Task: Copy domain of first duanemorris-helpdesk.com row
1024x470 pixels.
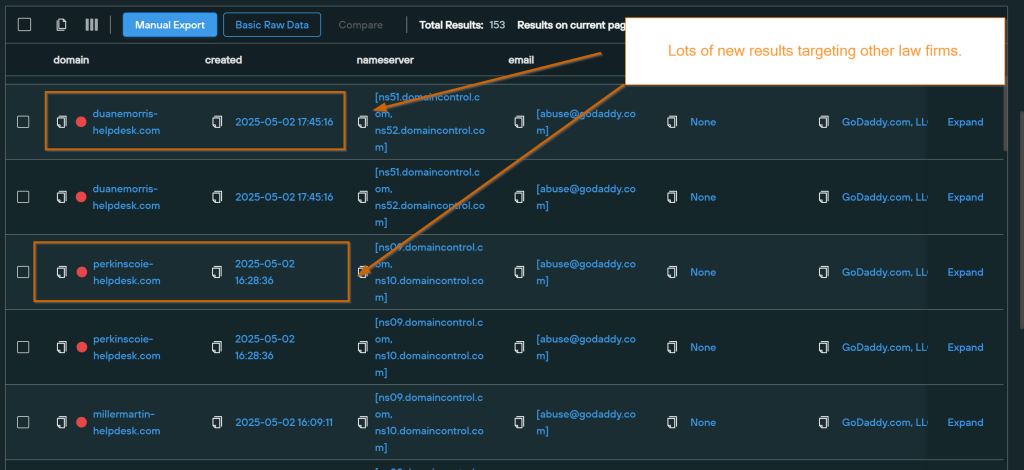Action: [61, 122]
